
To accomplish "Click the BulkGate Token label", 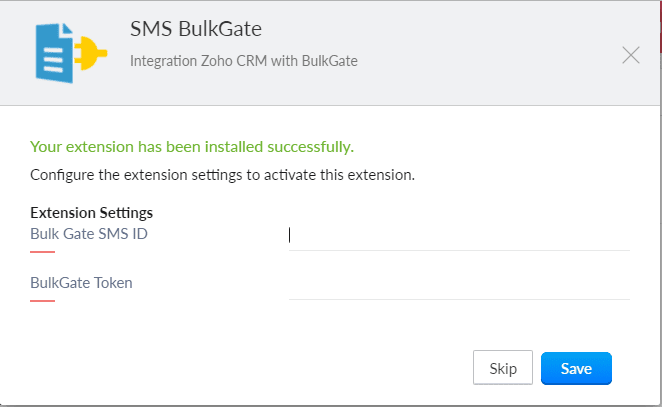I will pyautogui.click(x=81, y=282).
